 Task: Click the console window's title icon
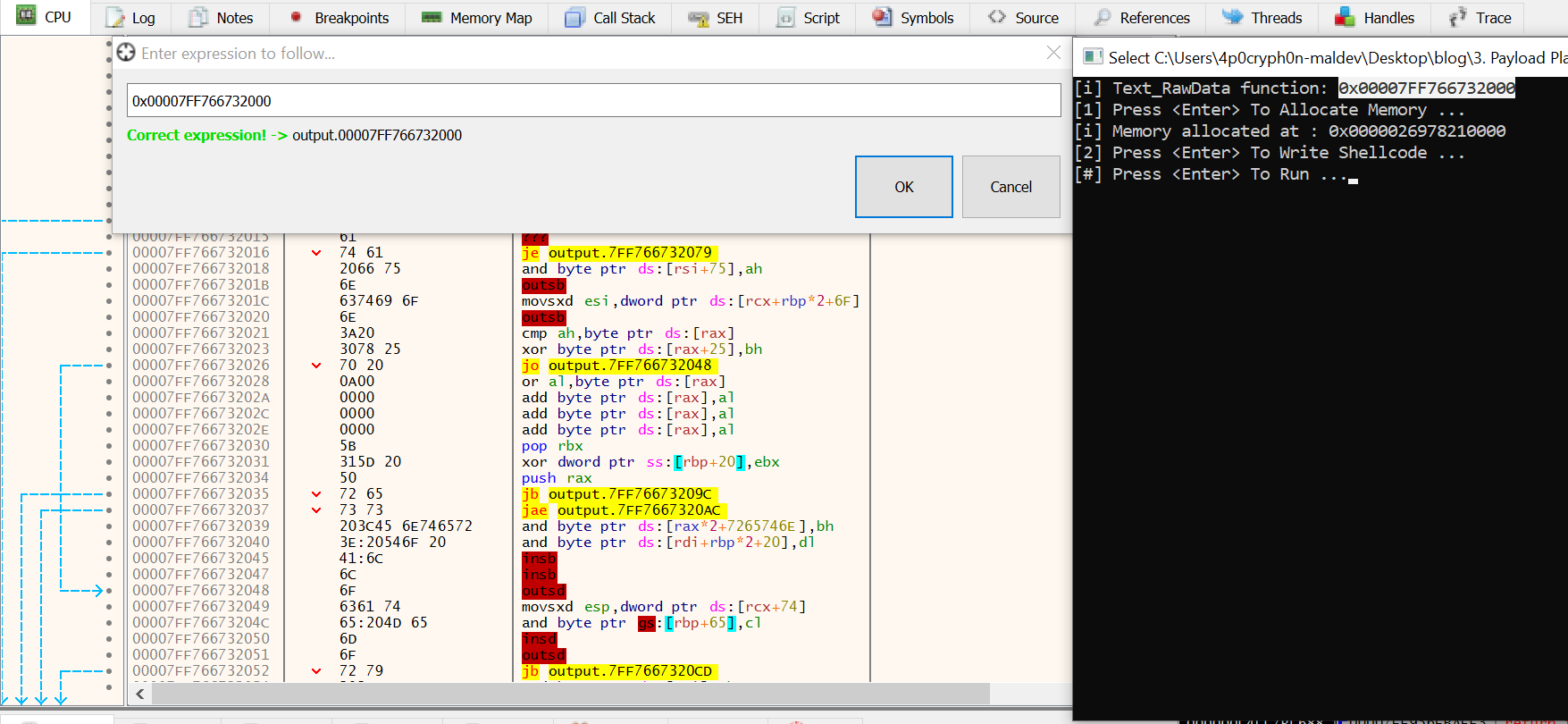1092,57
